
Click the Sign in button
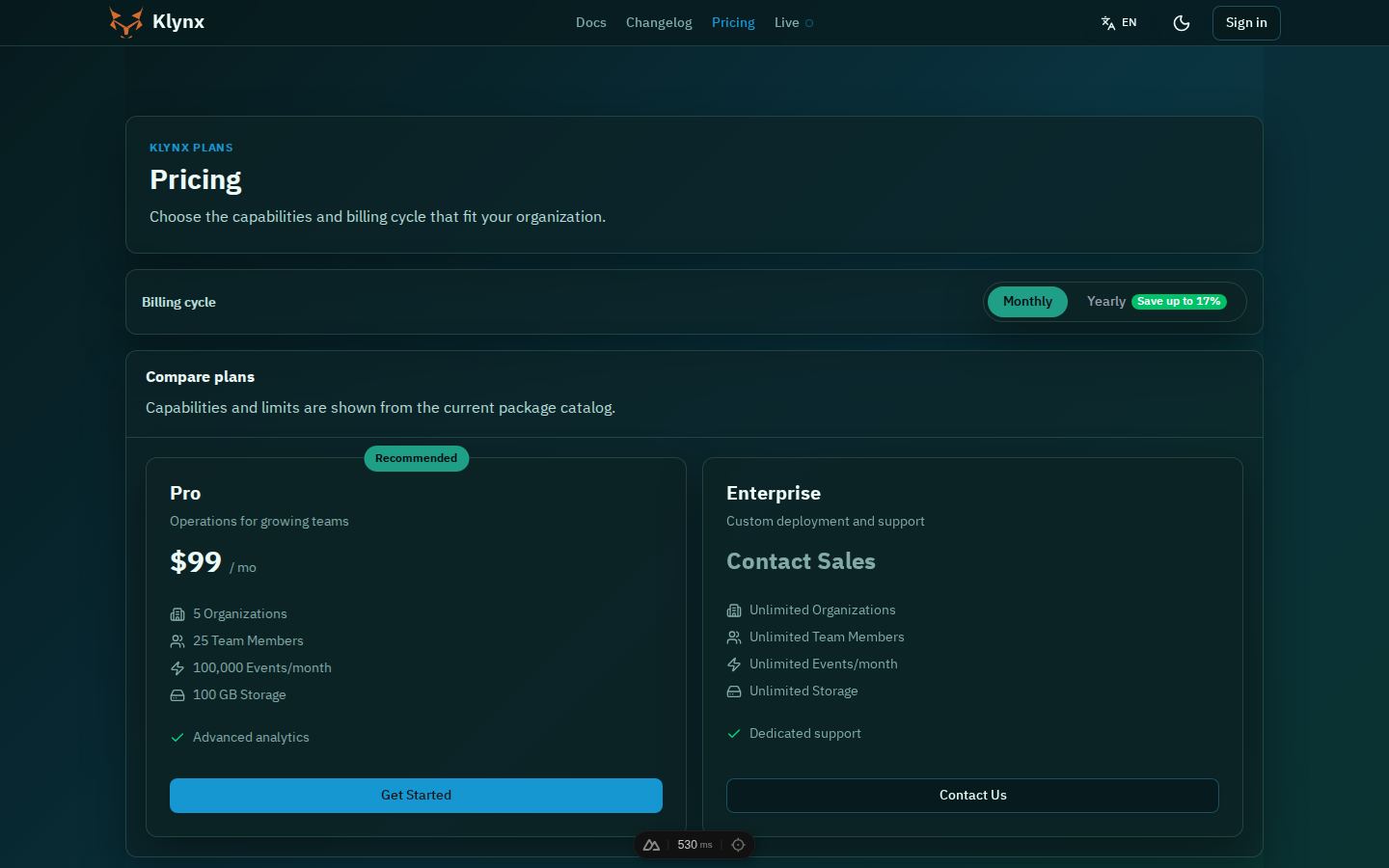coord(1246,23)
